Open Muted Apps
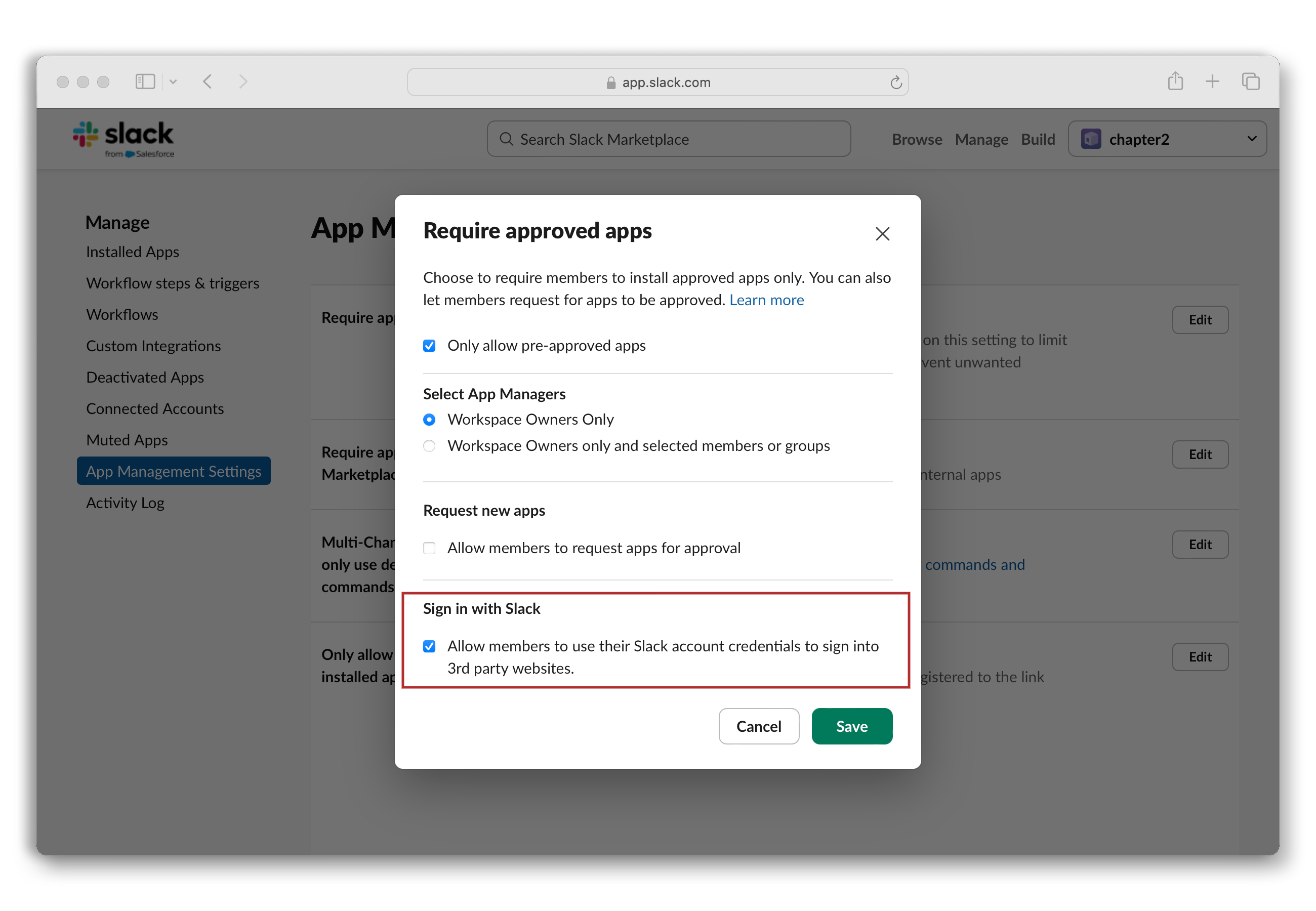 (127, 440)
